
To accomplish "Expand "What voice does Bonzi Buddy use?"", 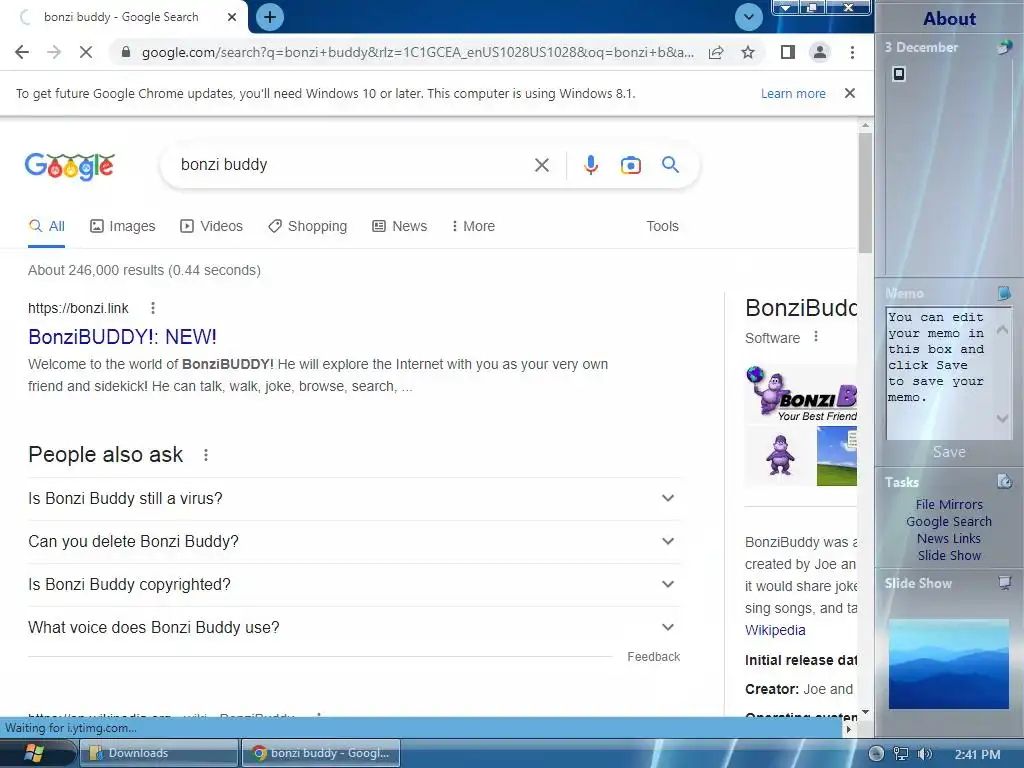I will click(354, 628).
